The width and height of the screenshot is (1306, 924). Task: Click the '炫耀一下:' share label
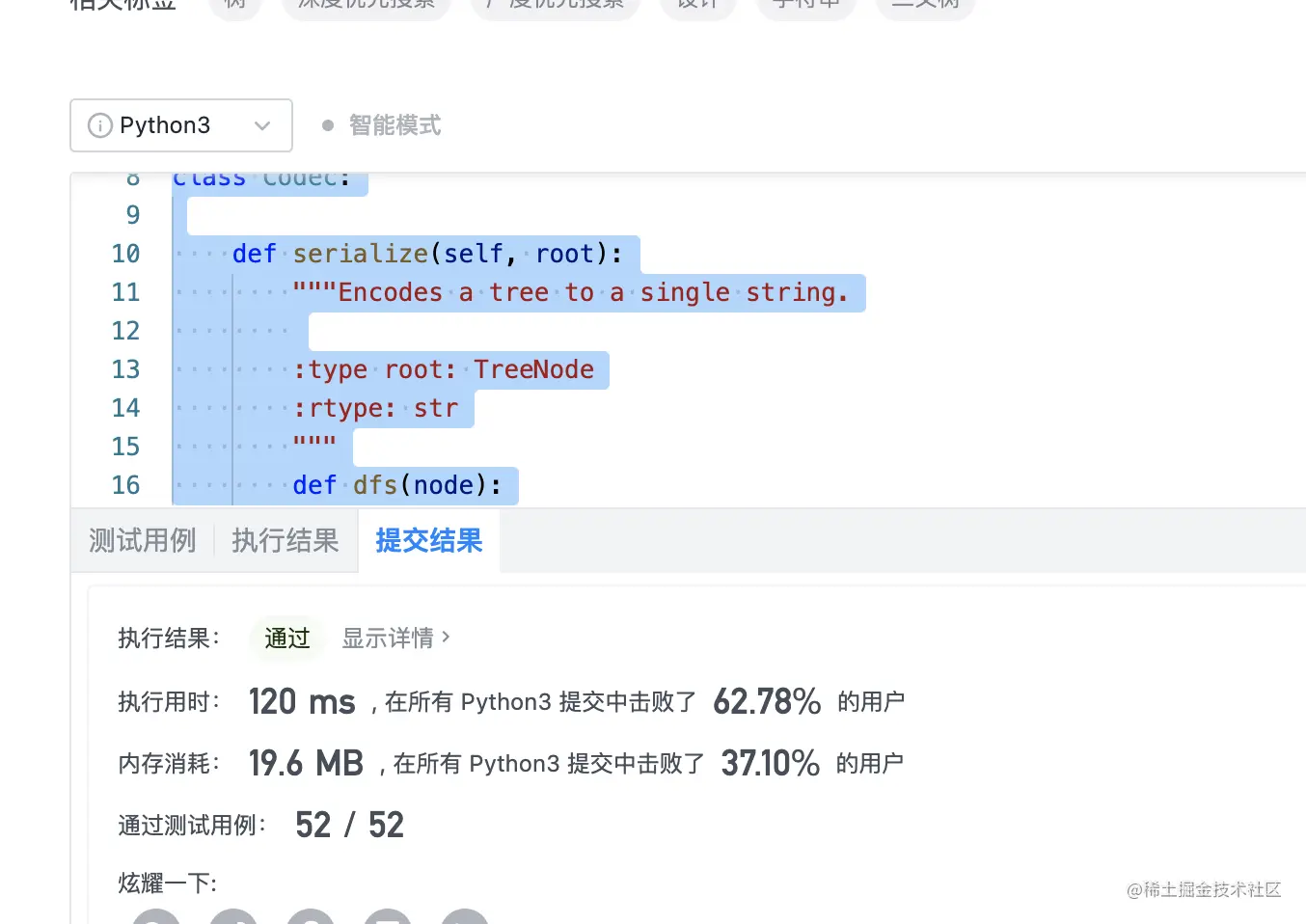[x=168, y=883]
